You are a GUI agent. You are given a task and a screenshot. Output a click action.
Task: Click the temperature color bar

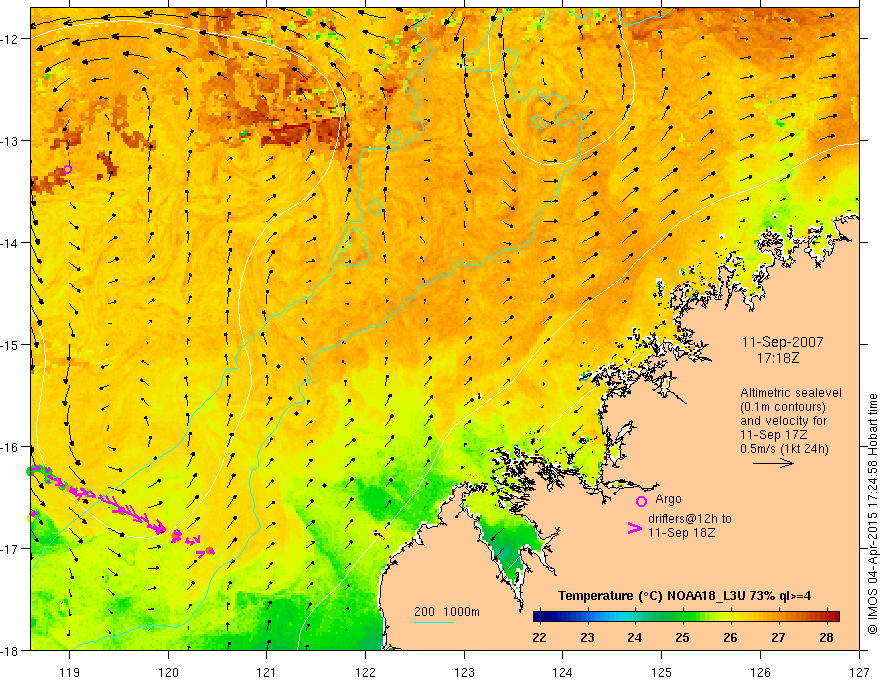686,617
